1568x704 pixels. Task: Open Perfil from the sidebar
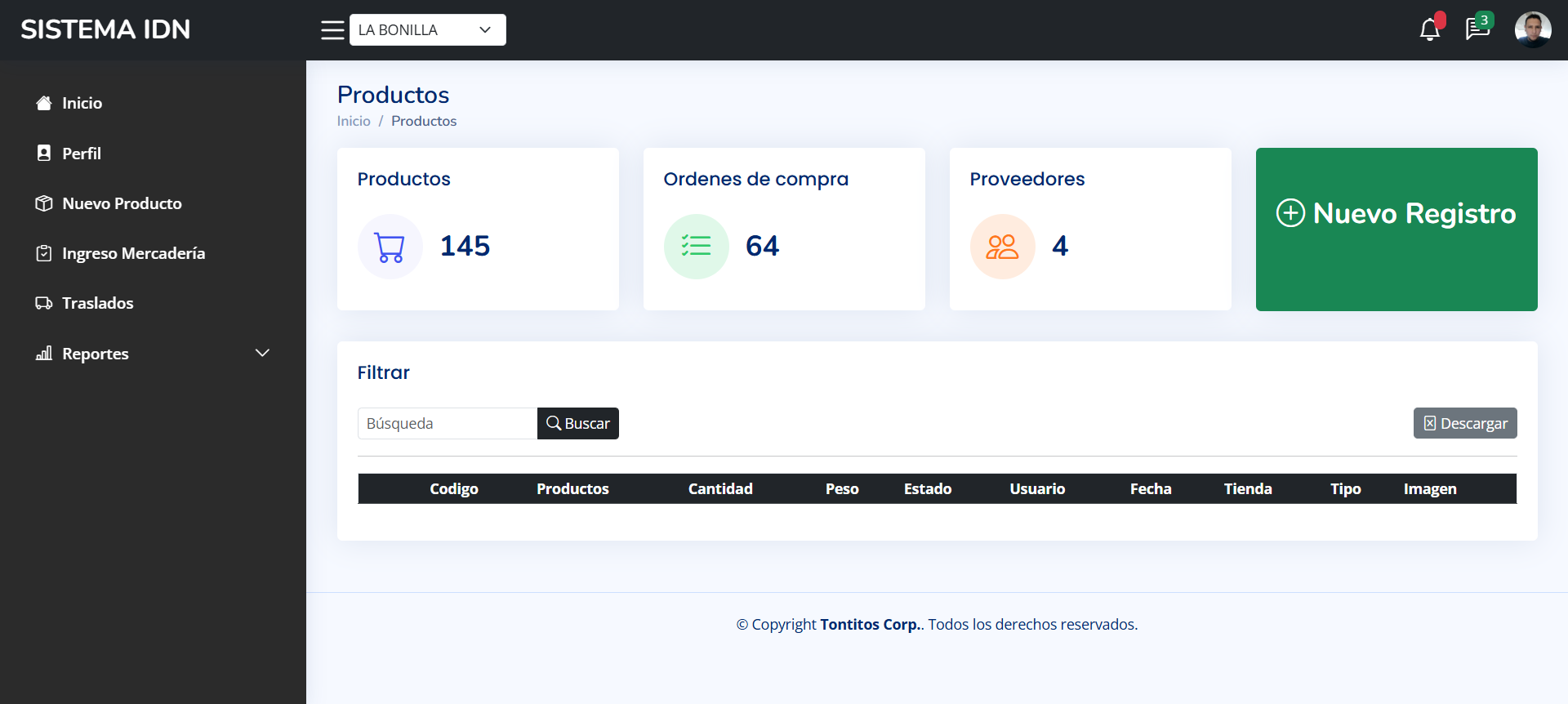[81, 154]
